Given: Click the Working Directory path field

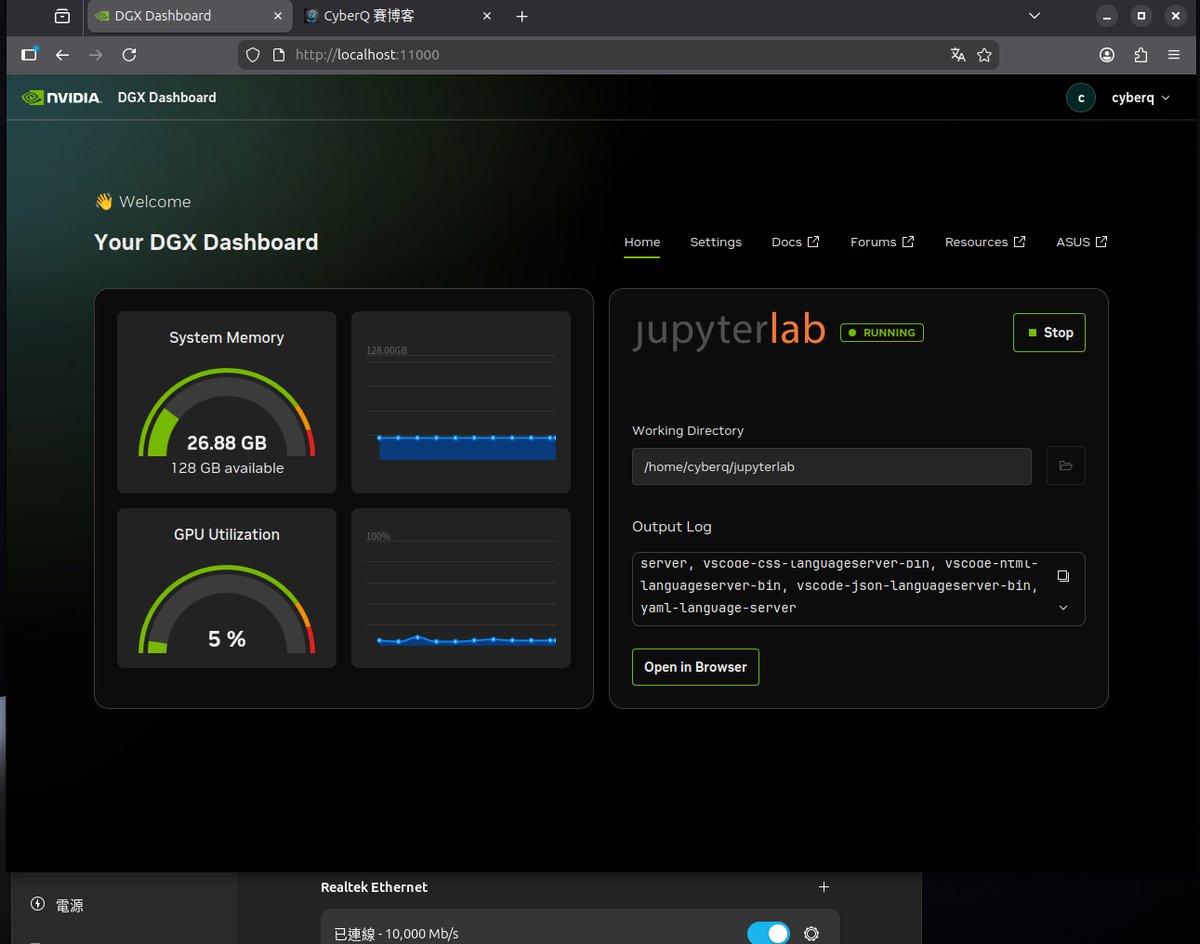Looking at the screenshot, I should [831, 466].
